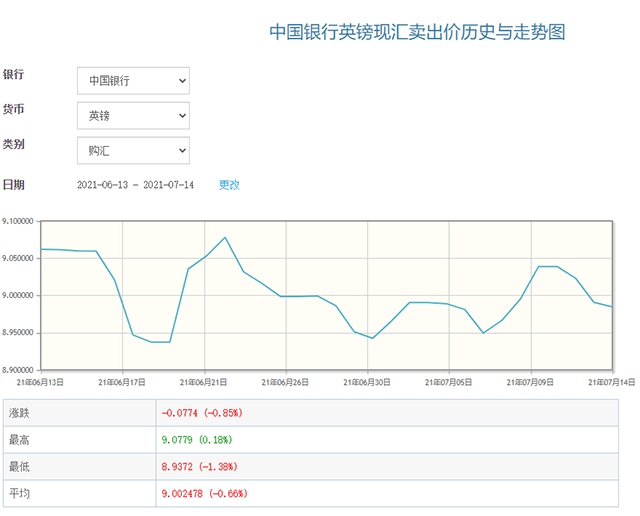The width and height of the screenshot is (640, 516).
Task: Click x-axis label 21年06月21日
Action: click(203, 383)
